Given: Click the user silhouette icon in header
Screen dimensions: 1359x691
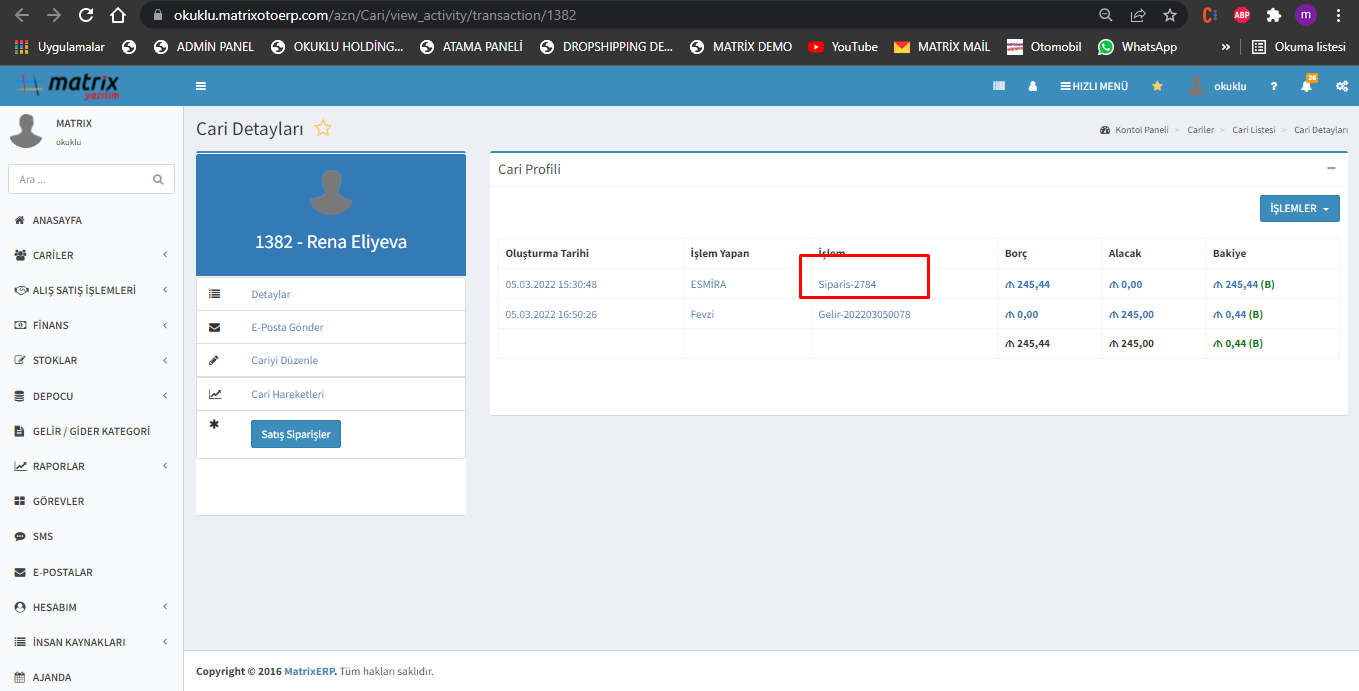Looking at the screenshot, I should pyautogui.click(x=1032, y=87).
